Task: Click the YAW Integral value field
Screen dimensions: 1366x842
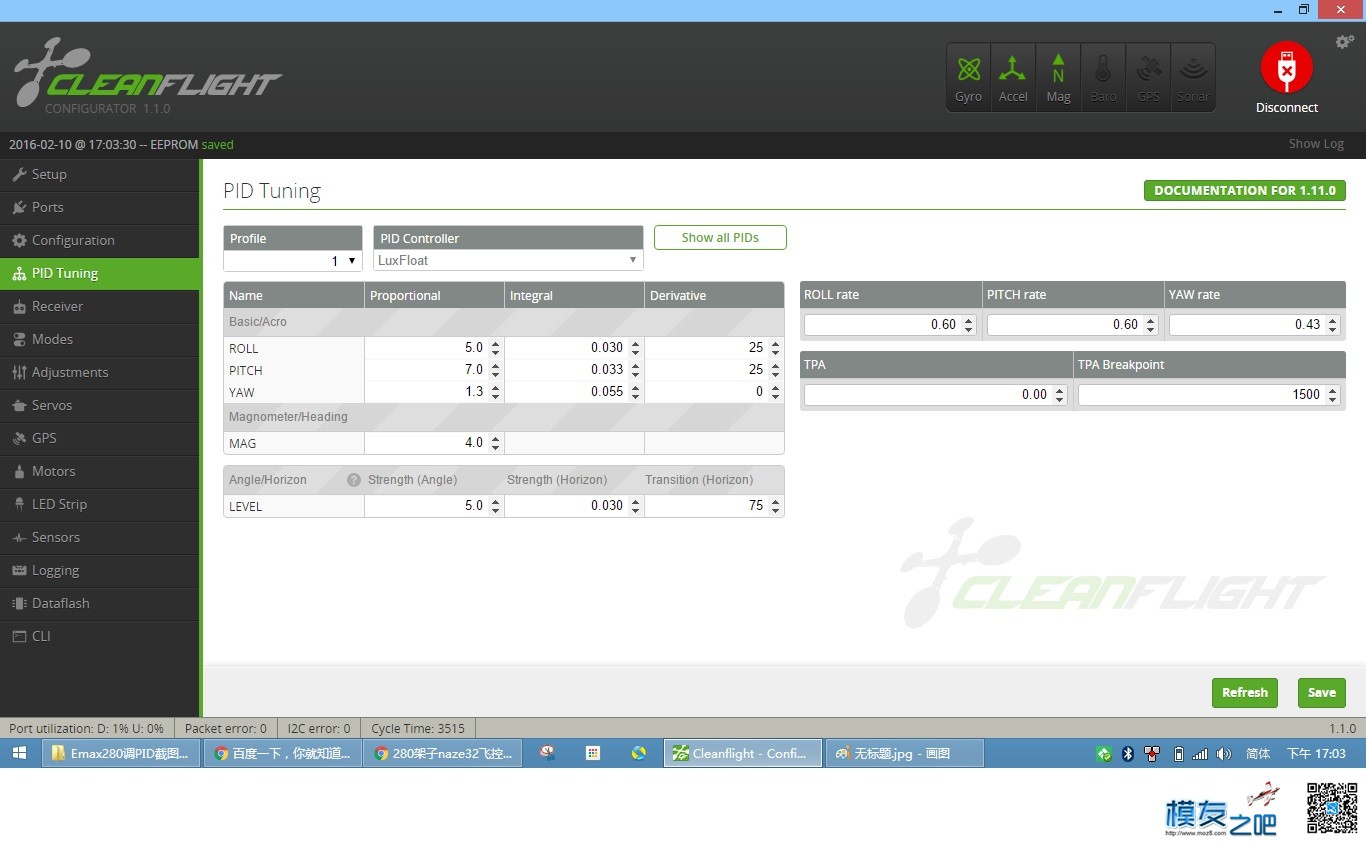Action: click(575, 392)
